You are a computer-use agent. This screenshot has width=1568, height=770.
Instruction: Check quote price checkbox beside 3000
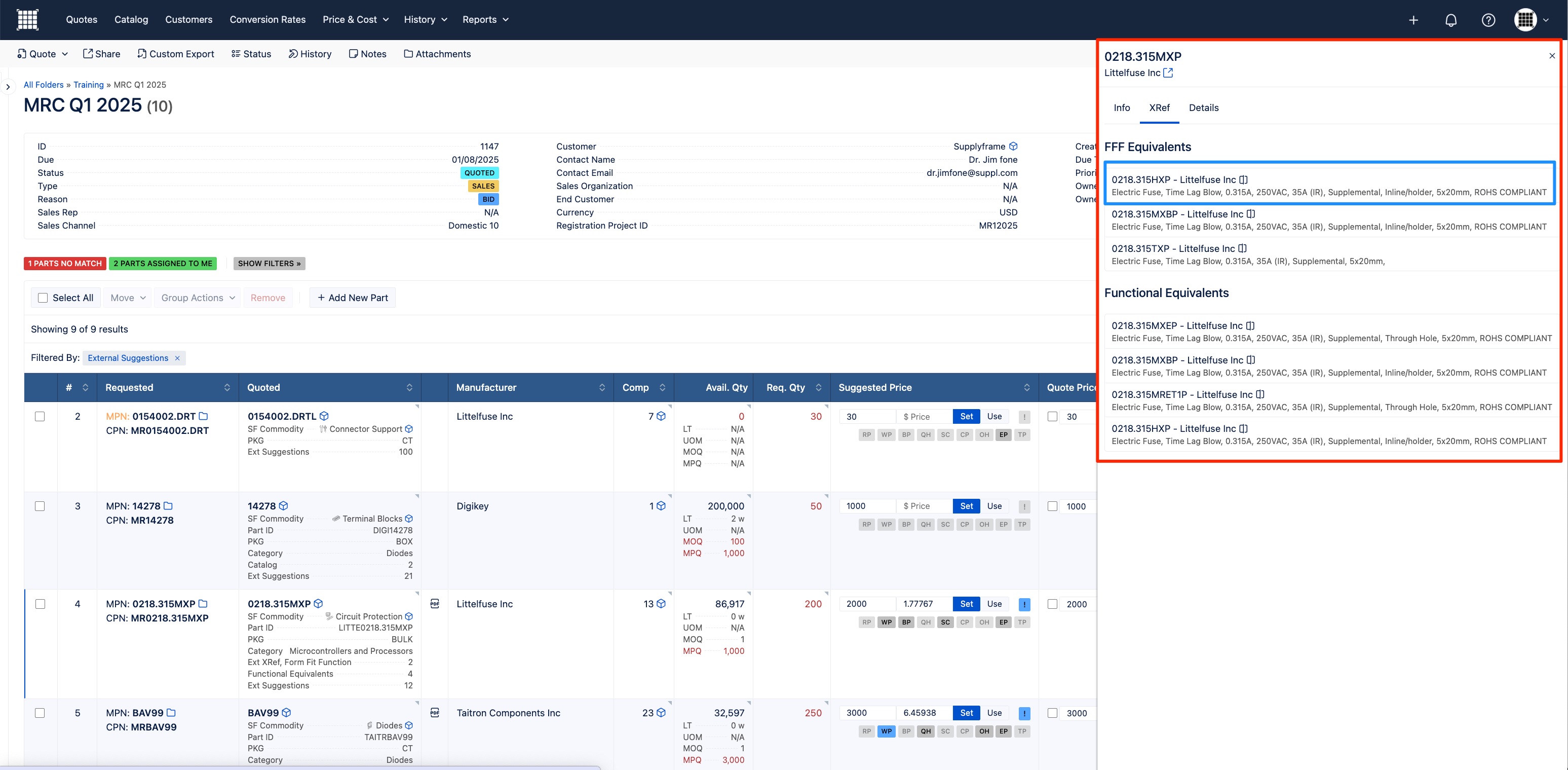click(x=1052, y=713)
